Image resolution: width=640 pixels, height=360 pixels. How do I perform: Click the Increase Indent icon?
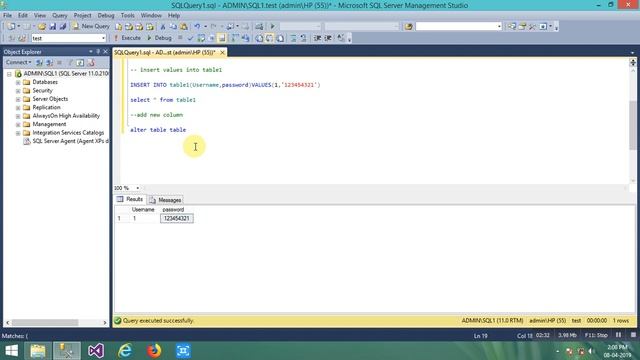(328, 38)
